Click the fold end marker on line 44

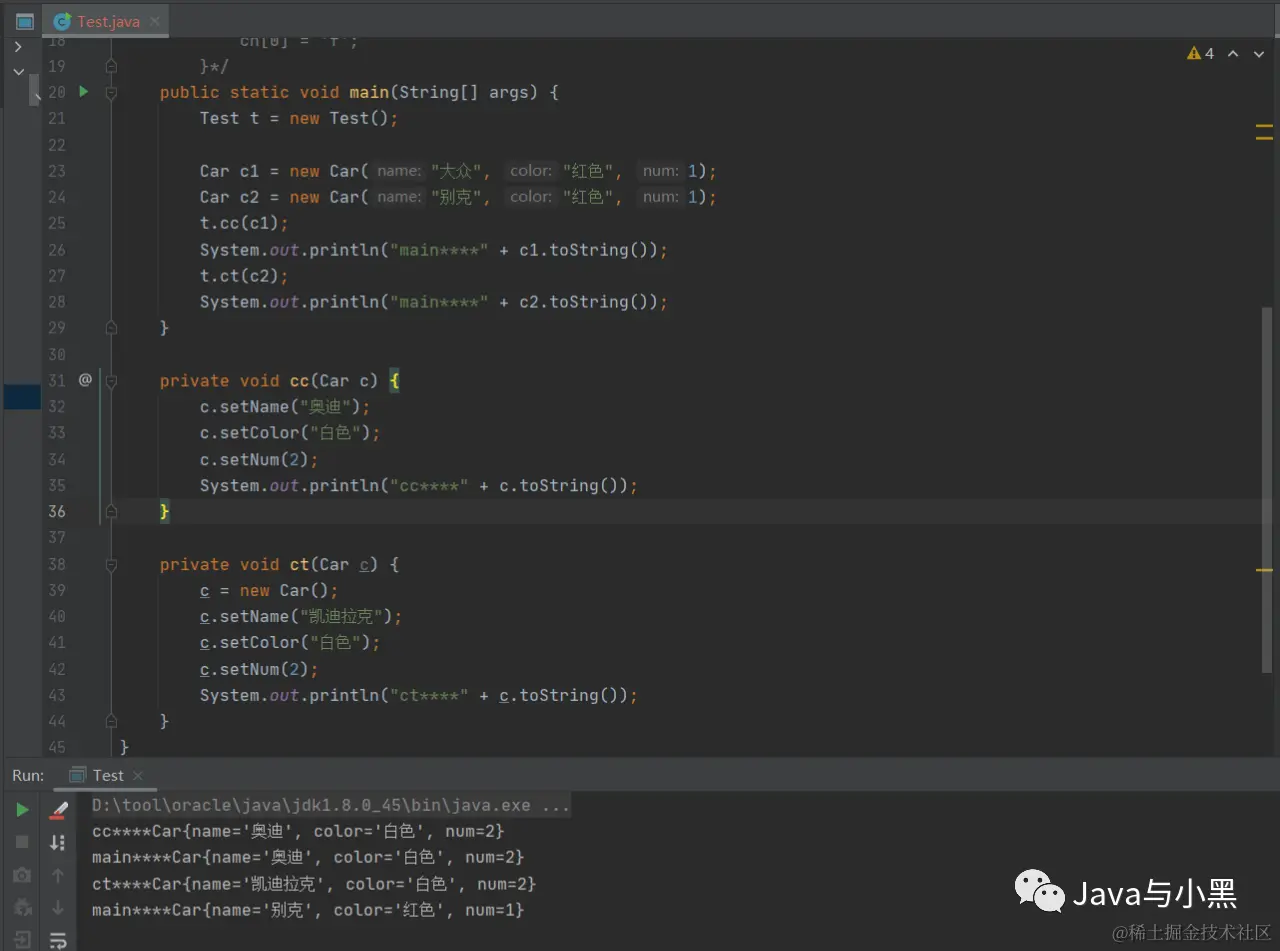point(111,721)
